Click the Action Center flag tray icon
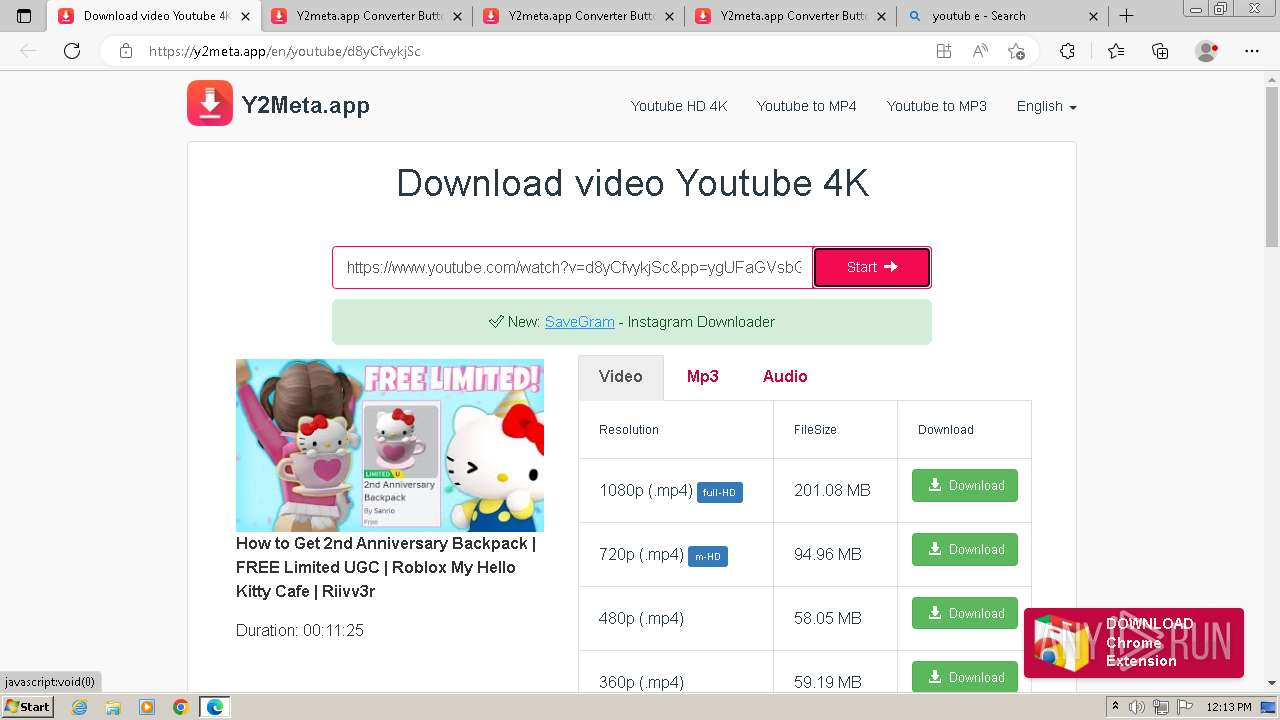The width and height of the screenshot is (1280, 720). click(1186, 707)
